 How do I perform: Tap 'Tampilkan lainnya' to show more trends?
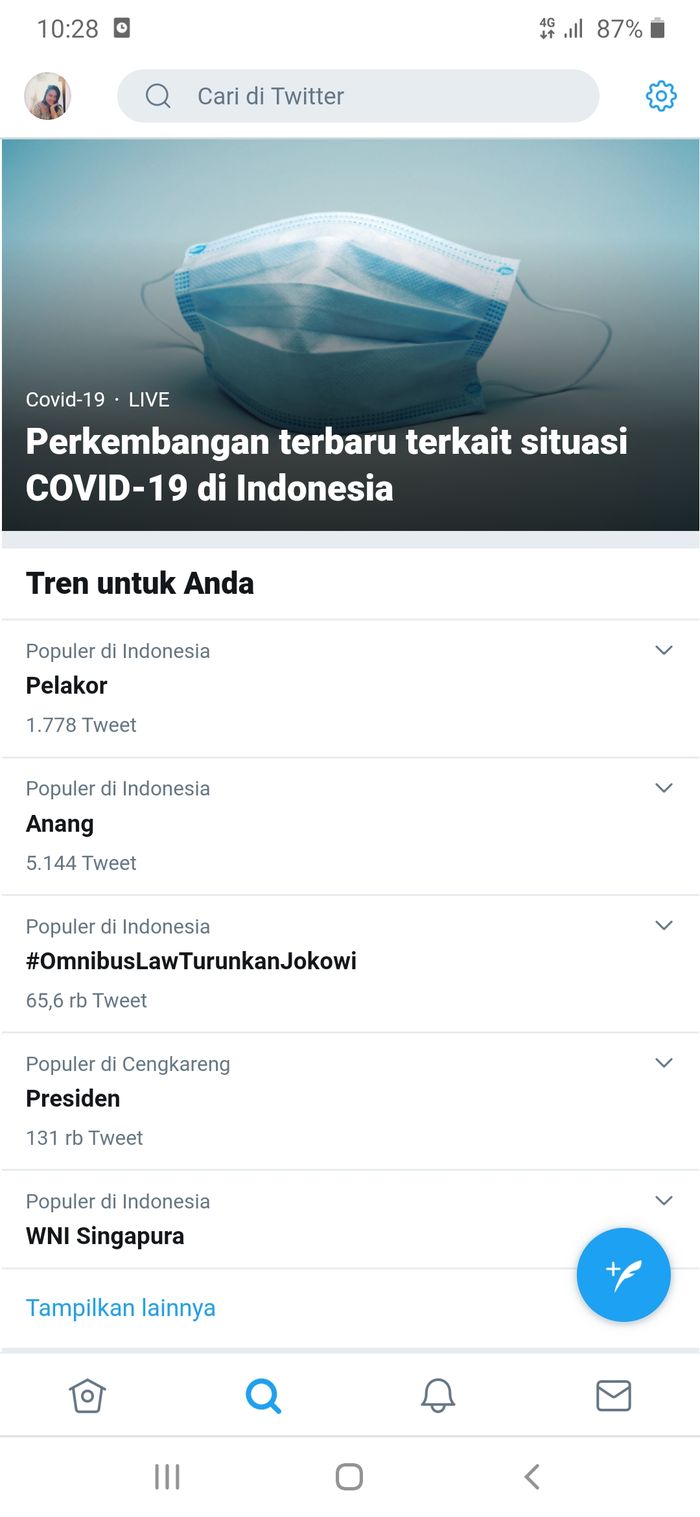[x=120, y=1307]
